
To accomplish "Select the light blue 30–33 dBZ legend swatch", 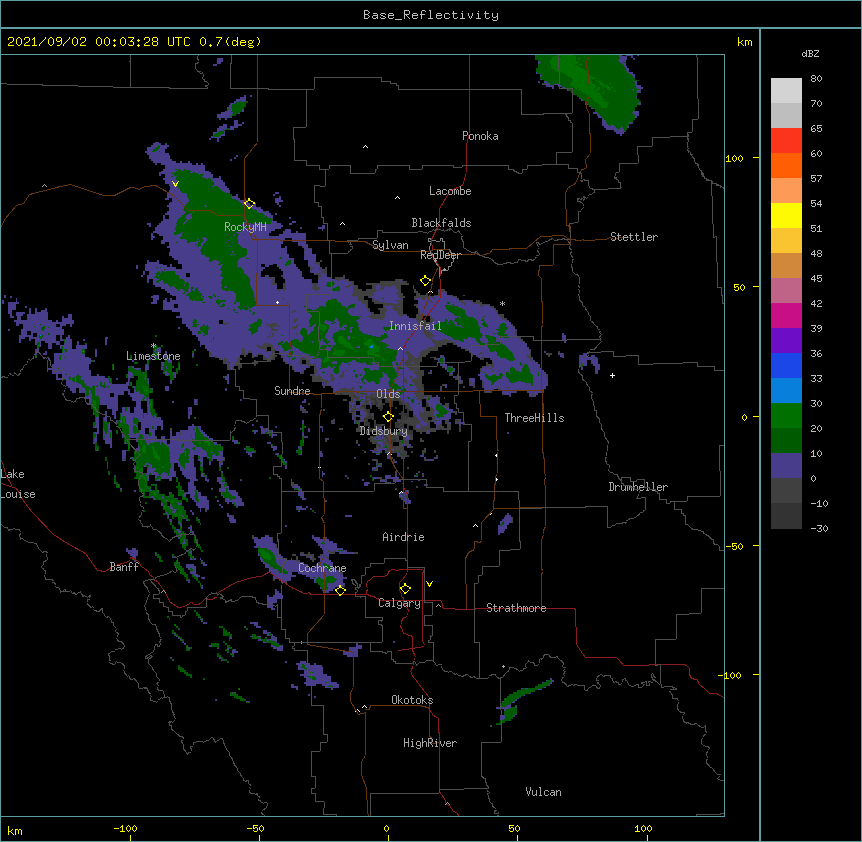I will (786, 391).
